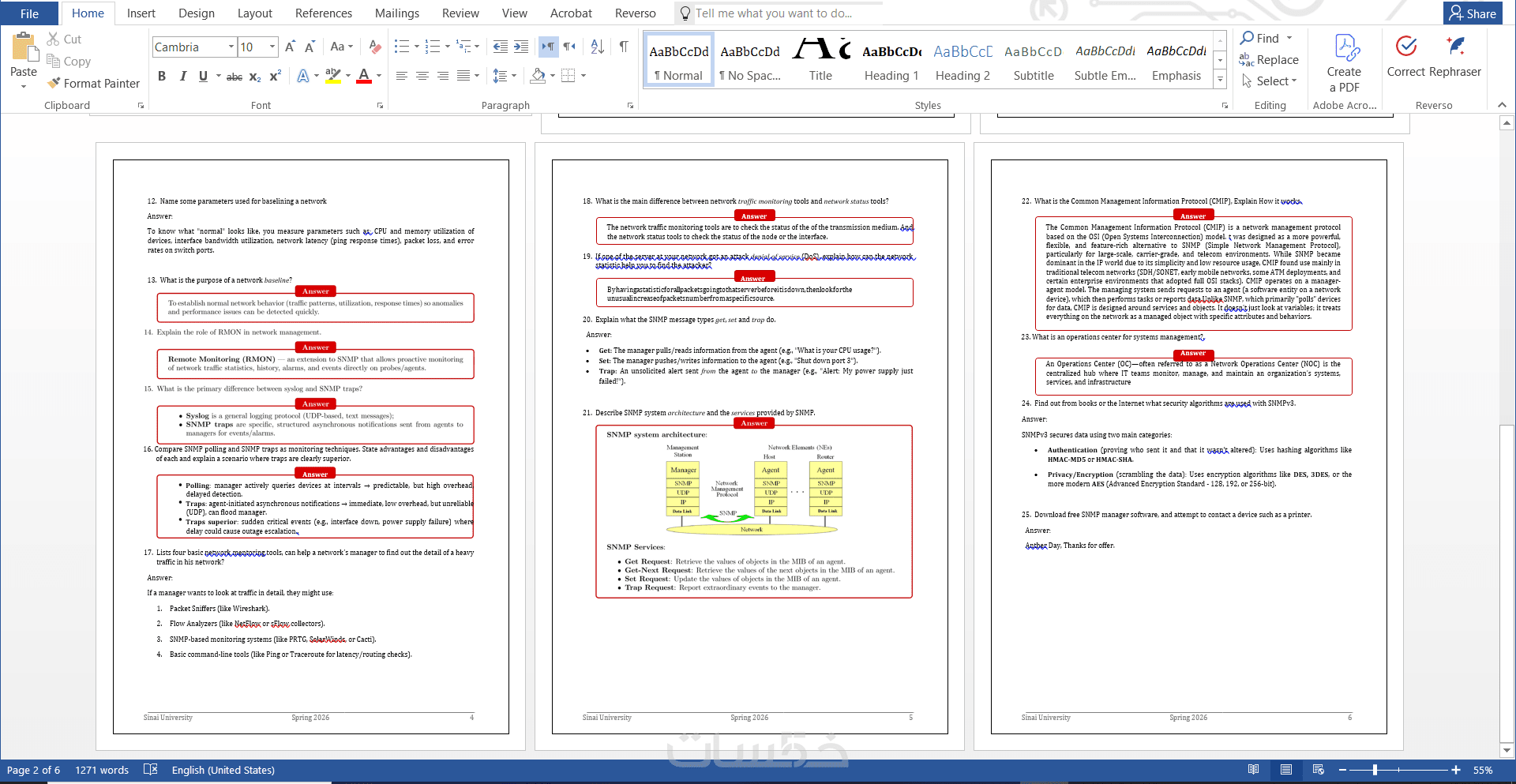Create a PDF with Adobe Acrobat

click(1344, 63)
